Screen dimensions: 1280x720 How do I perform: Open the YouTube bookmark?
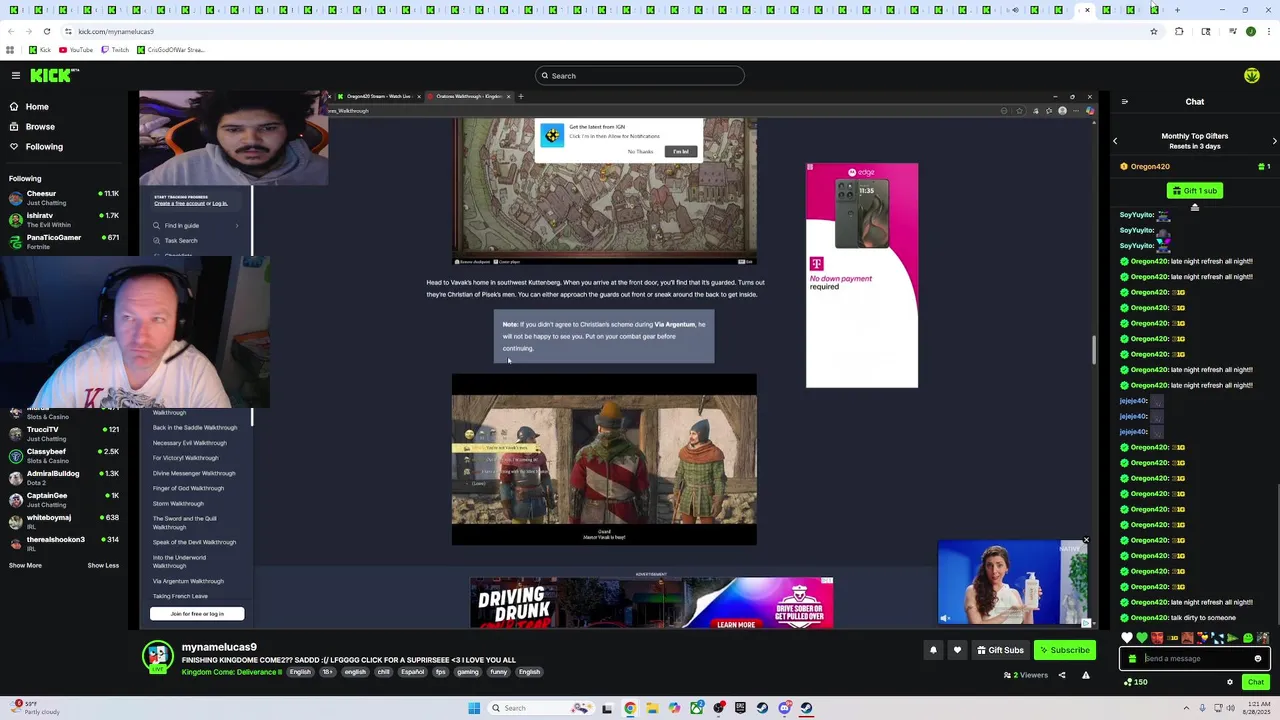pos(76,50)
